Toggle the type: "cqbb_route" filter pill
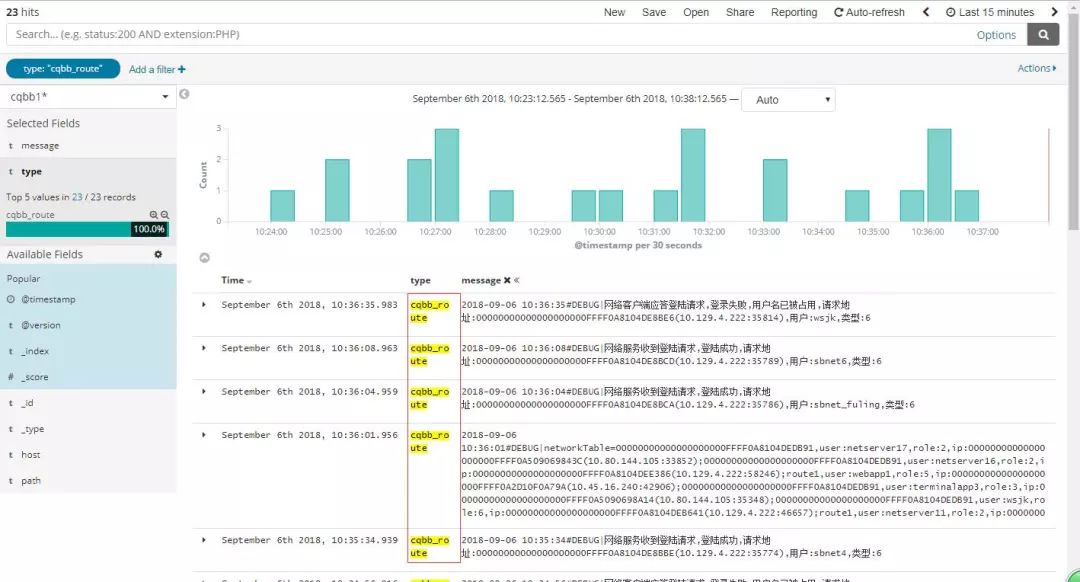The height and width of the screenshot is (582, 1080). 63,69
